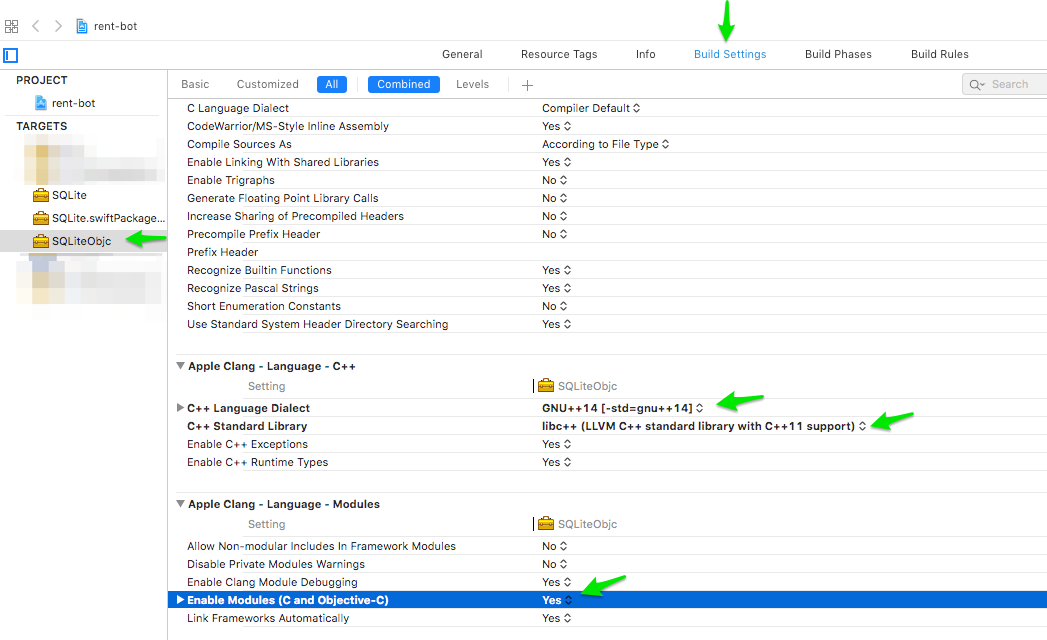Click rent-bot title in breadcrumb bar
This screenshot has width=1047, height=640.
(x=116, y=26)
